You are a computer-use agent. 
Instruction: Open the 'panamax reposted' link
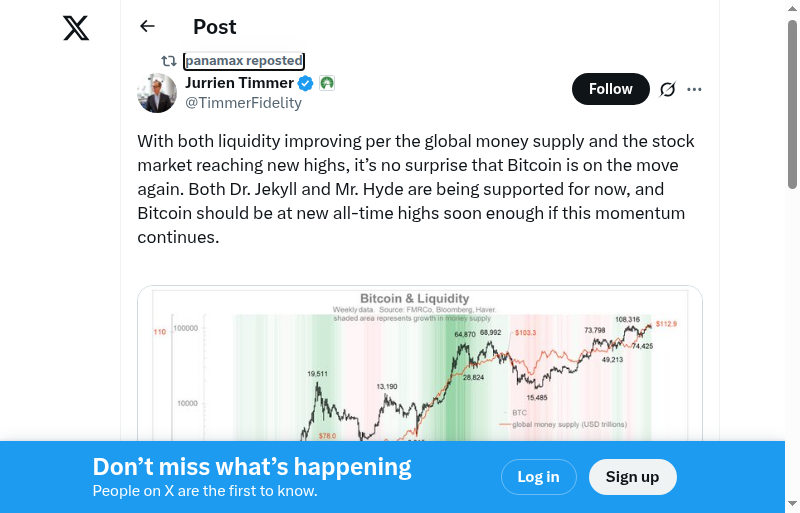coord(244,61)
